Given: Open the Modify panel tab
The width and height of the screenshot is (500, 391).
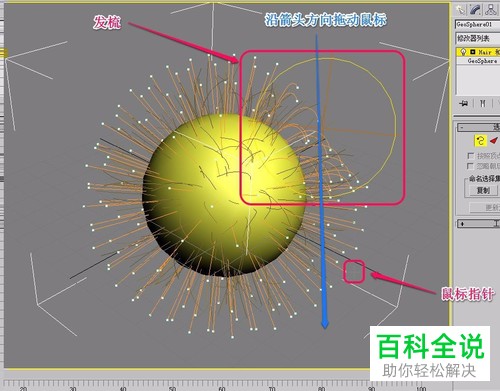Looking at the screenshot, I should 476,9.
